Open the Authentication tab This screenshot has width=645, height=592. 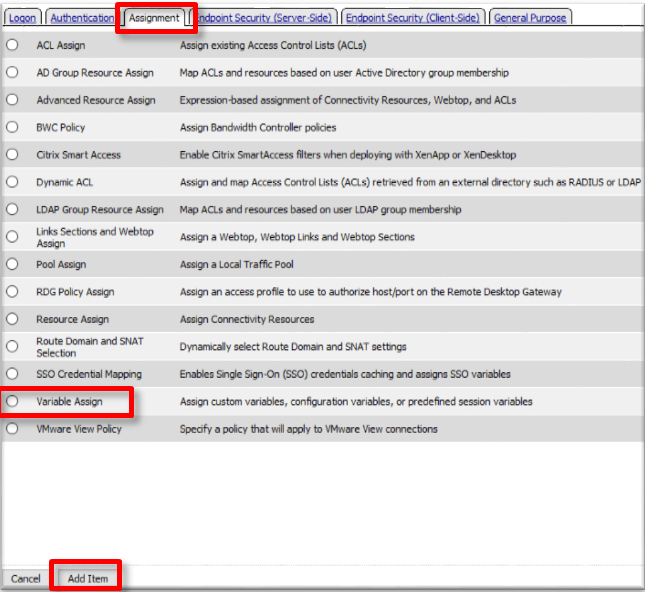81,18
